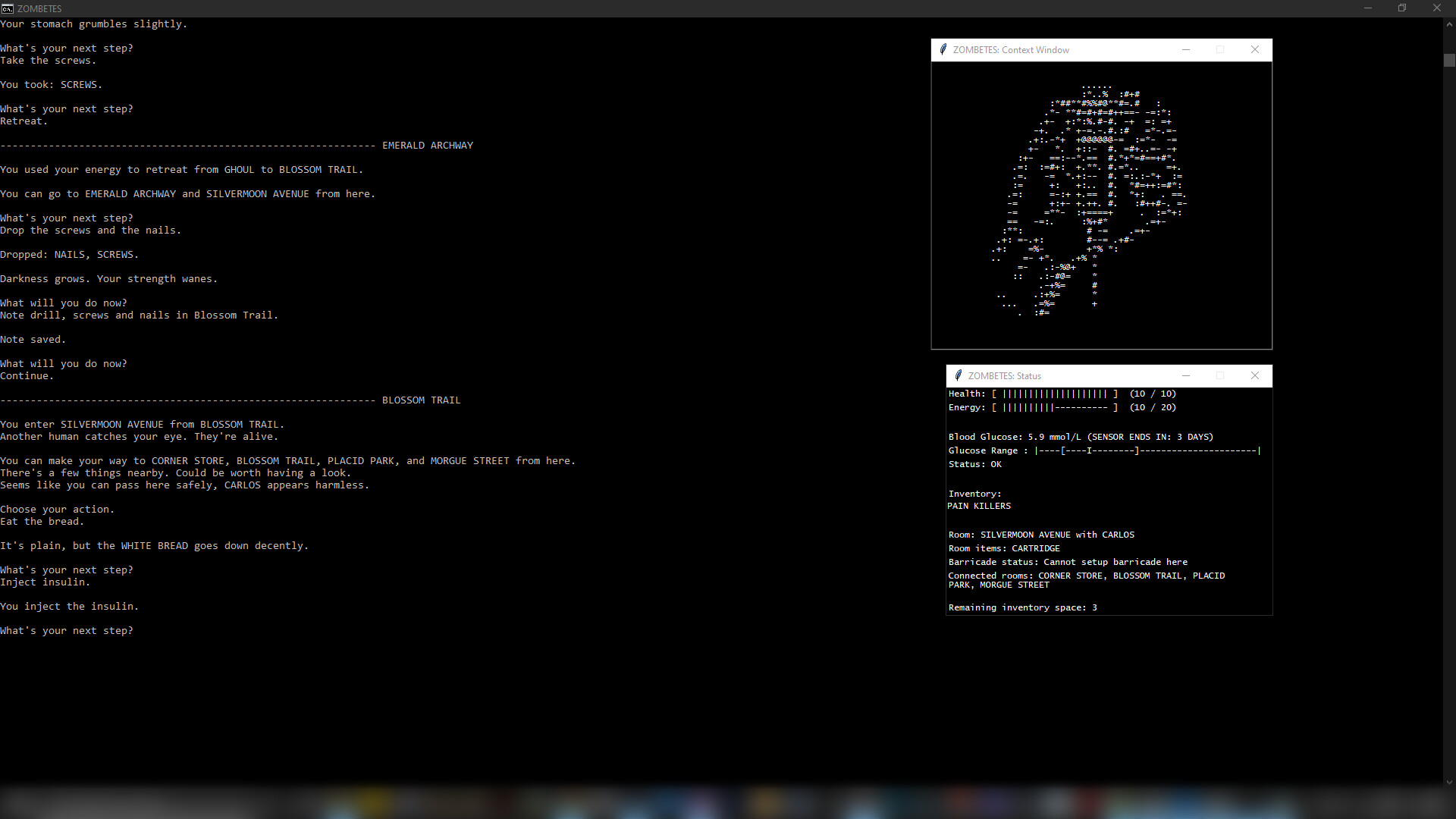Click the scrollbar thumb on the right edge
The height and width of the screenshot is (819, 1456).
[1450, 60]
